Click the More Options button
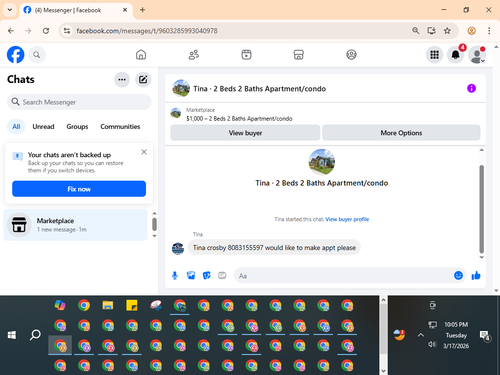500x375 pixels. 401,133
